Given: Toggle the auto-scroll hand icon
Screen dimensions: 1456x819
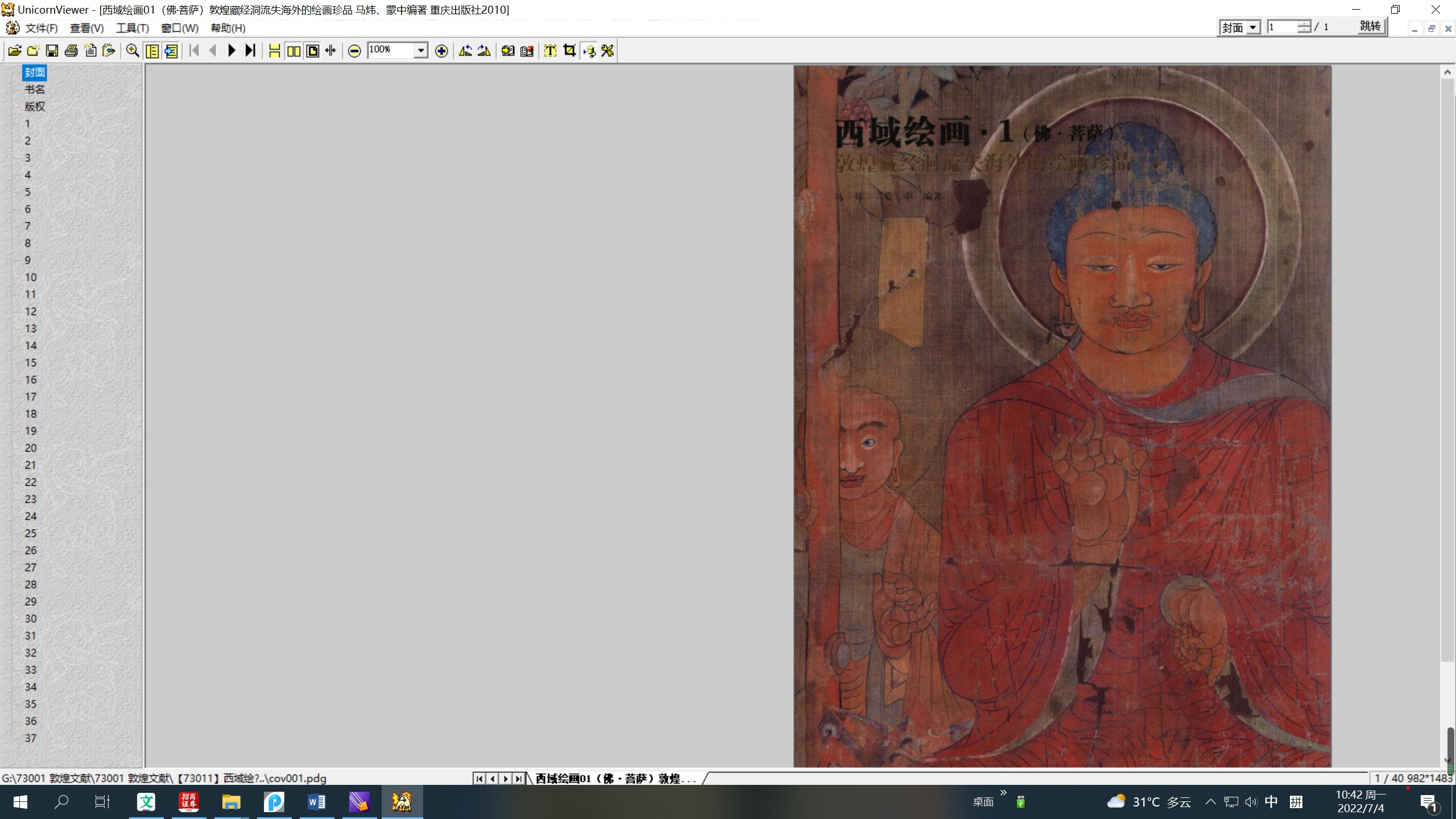Looking at the screenshot, I should pos(589,51).
